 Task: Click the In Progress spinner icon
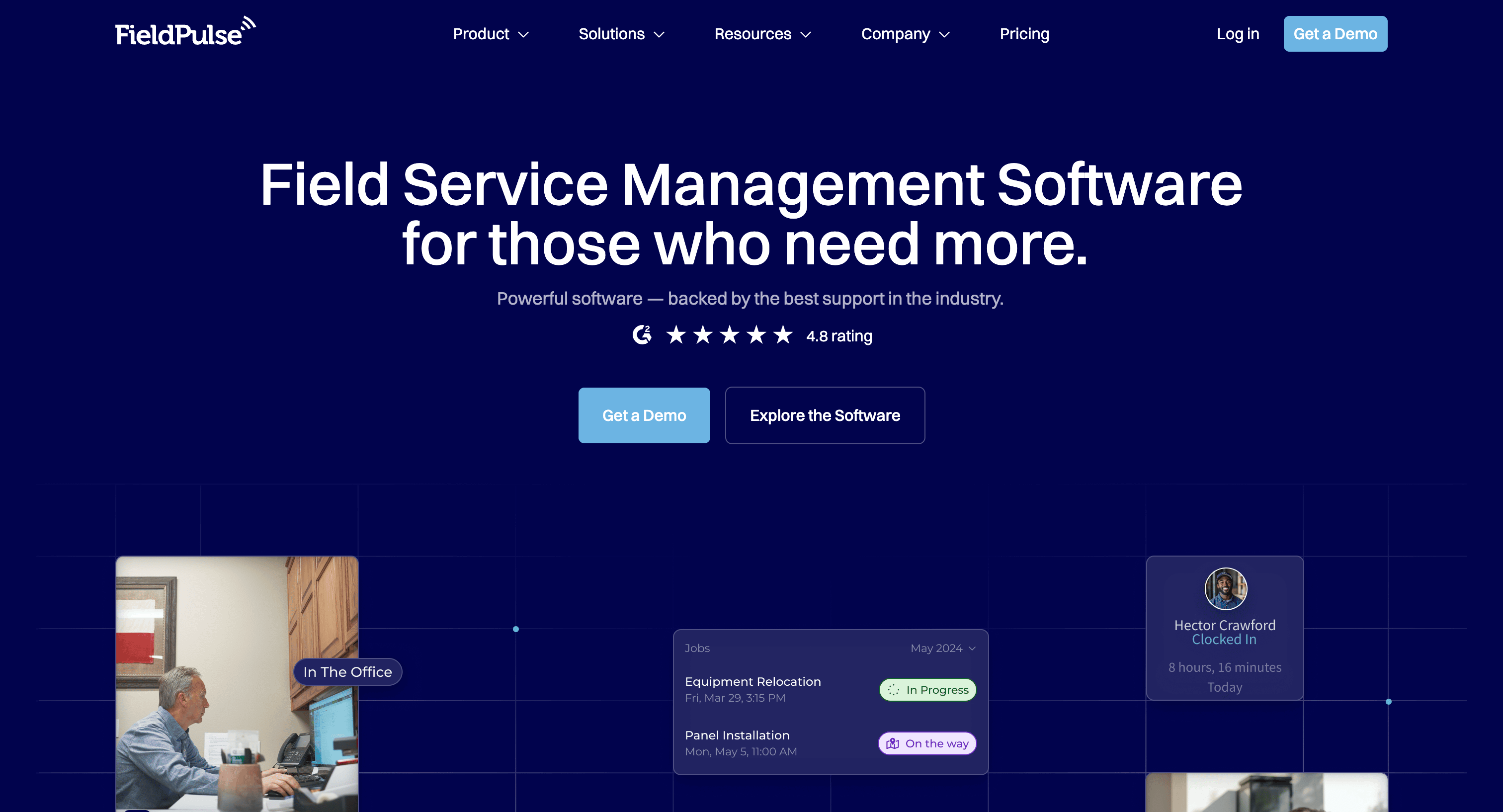[893, 690]
